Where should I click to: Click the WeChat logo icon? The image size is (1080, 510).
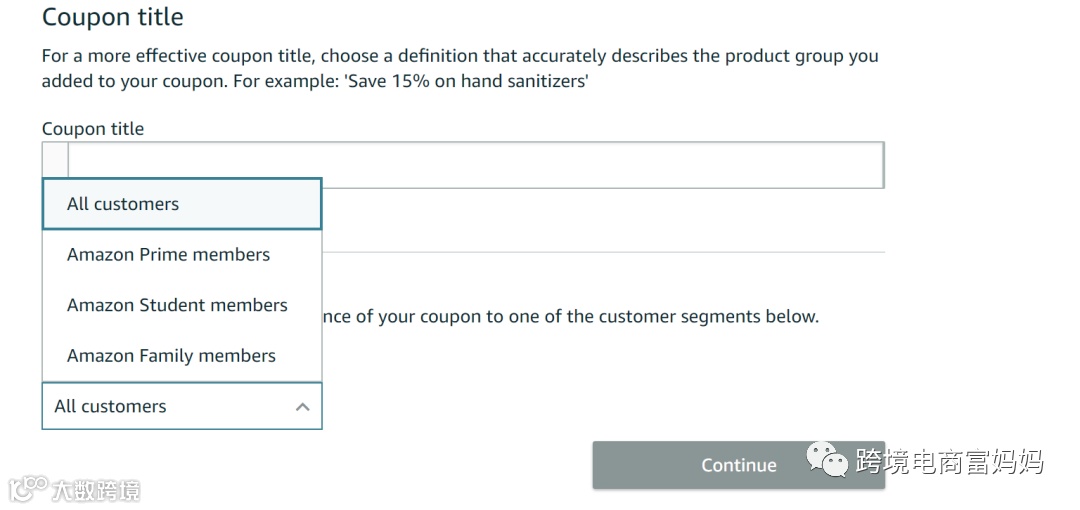coord(827,459)
